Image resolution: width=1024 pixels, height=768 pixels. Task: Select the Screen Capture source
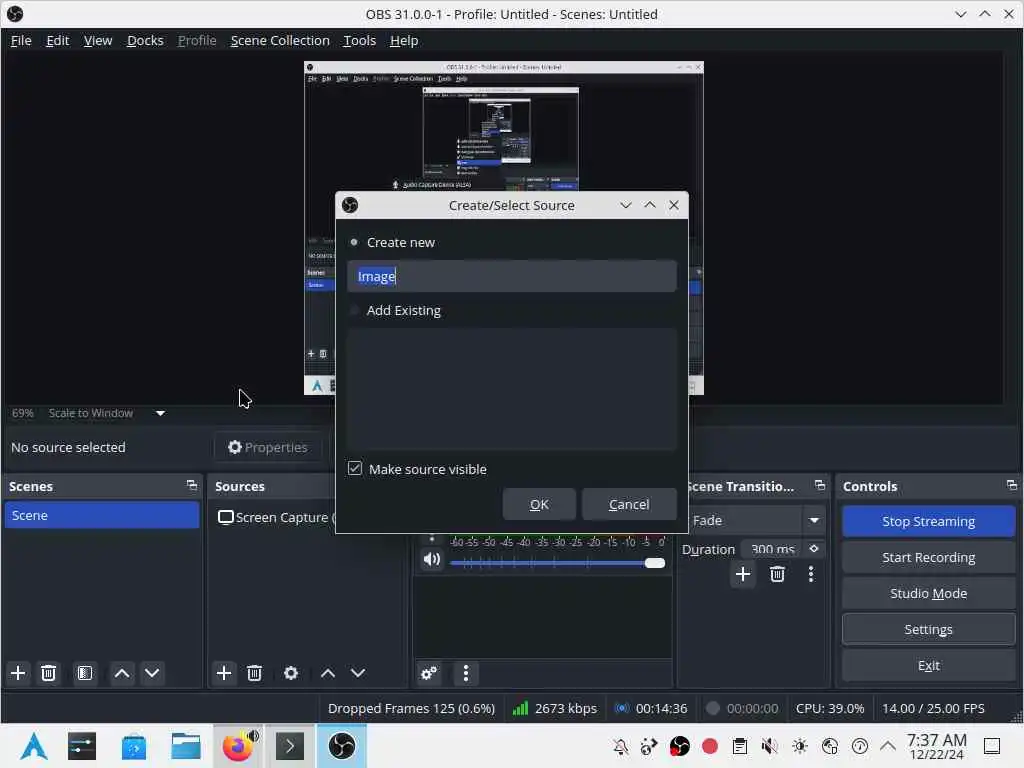tap(277, 517)
